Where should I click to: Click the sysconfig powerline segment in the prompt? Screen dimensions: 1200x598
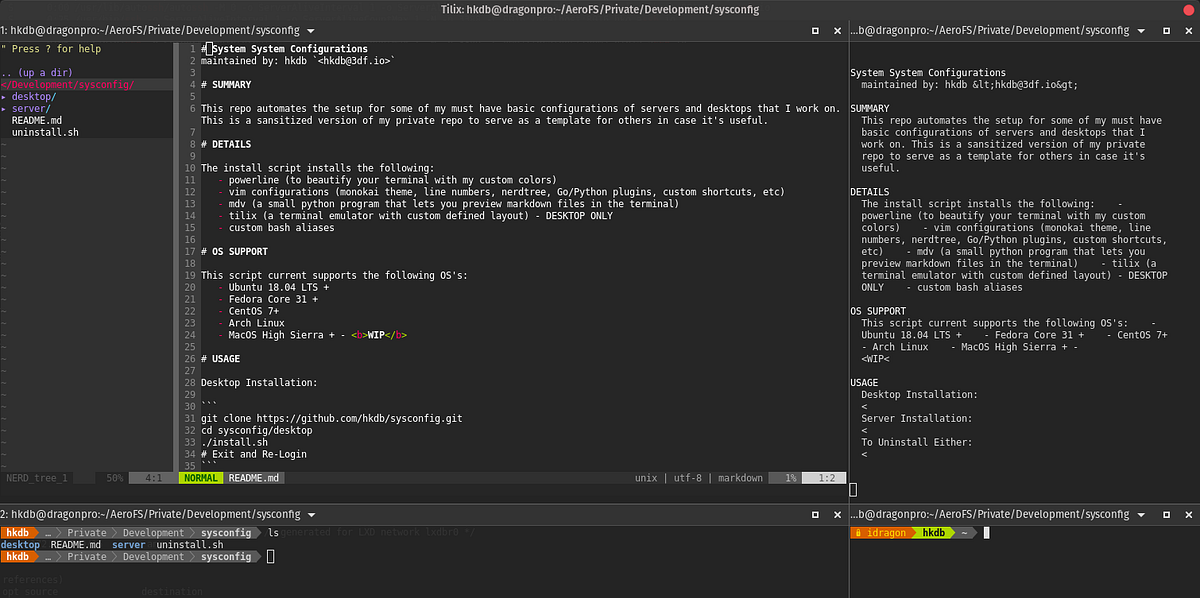tap(227, 533)
